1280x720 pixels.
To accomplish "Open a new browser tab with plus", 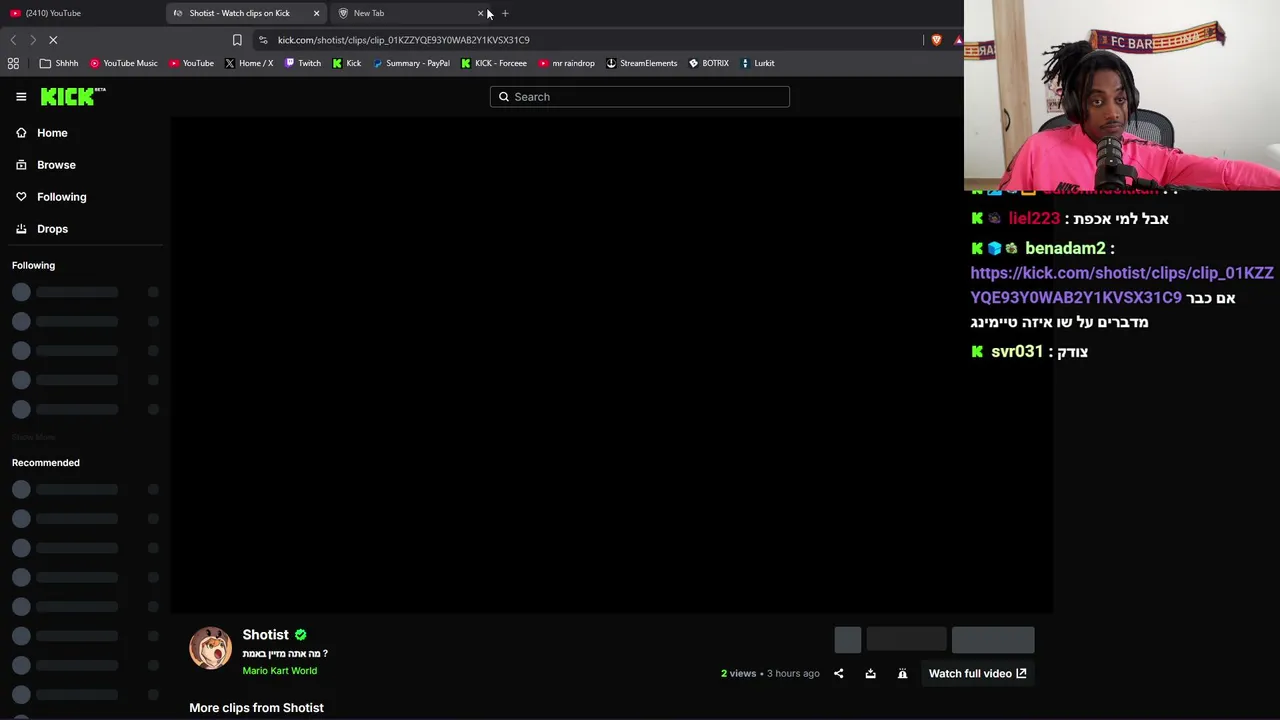I will click(505, 13).
